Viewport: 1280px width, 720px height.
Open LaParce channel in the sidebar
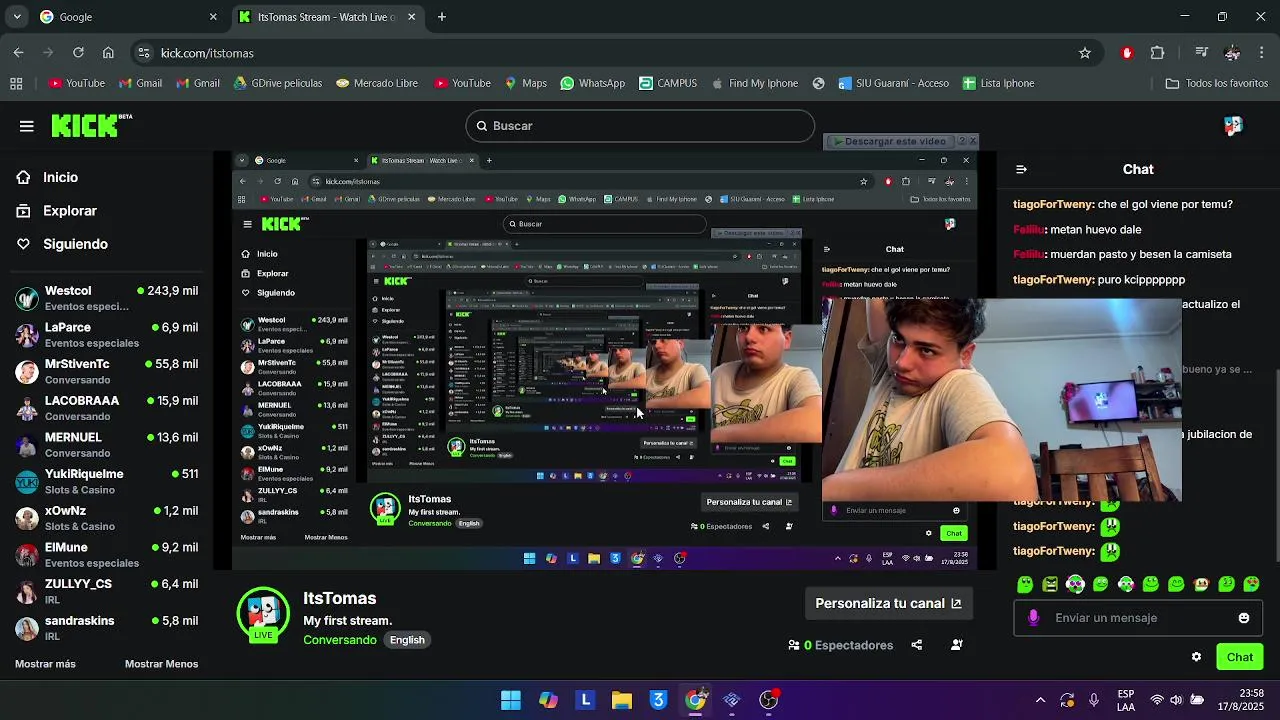(106, 335)
